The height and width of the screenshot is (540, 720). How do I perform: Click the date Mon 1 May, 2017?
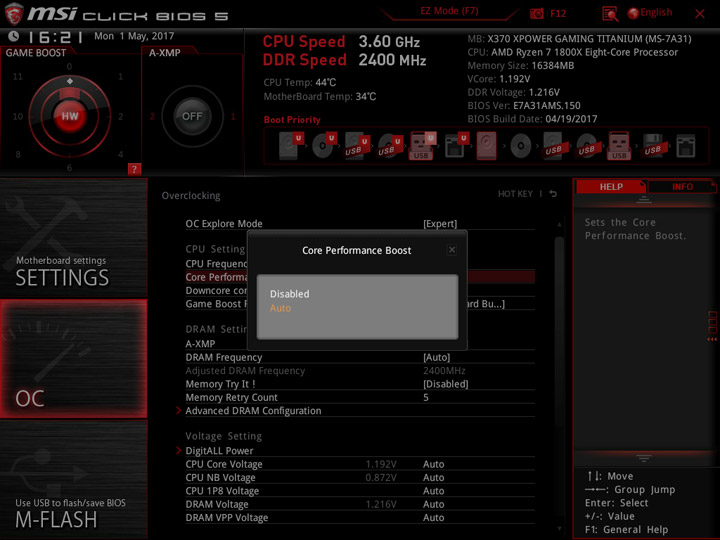pos(134,36)
